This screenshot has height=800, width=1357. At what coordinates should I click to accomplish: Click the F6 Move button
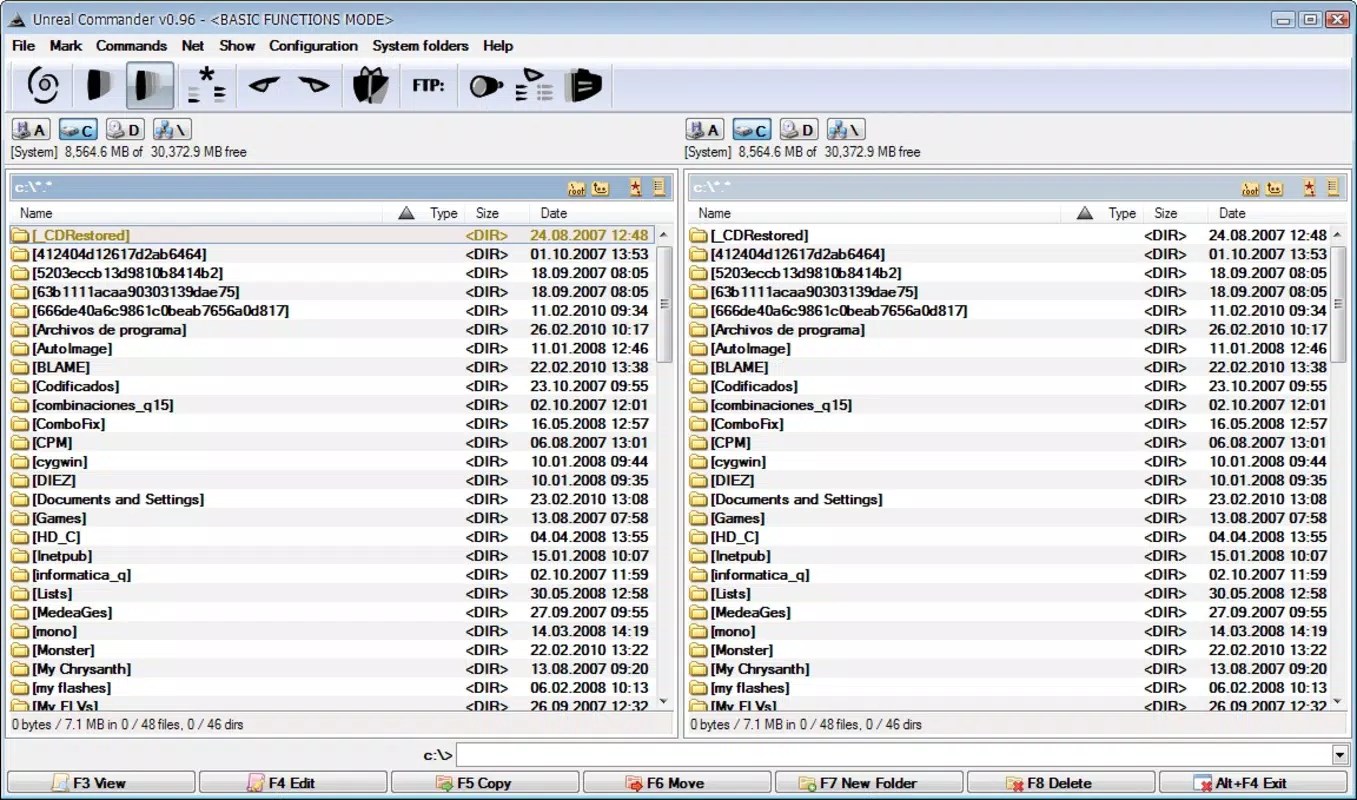(x=677, y=783)
